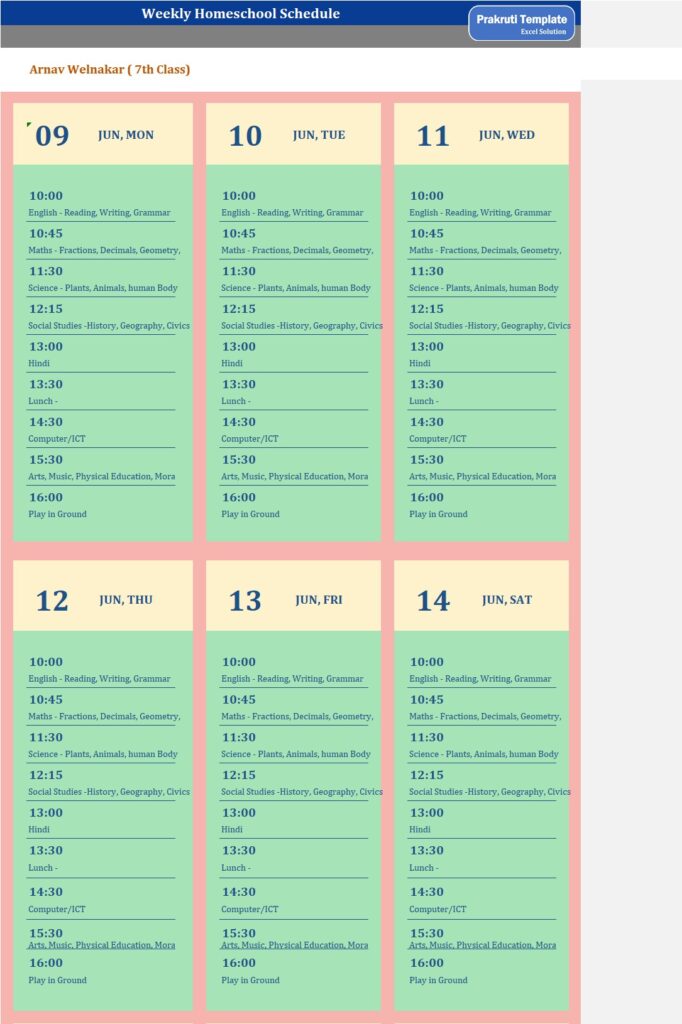The height and width of the screenshot is (1024, 682).
Task: Click the JUN, MON day label
Action: tap(126, 135)
